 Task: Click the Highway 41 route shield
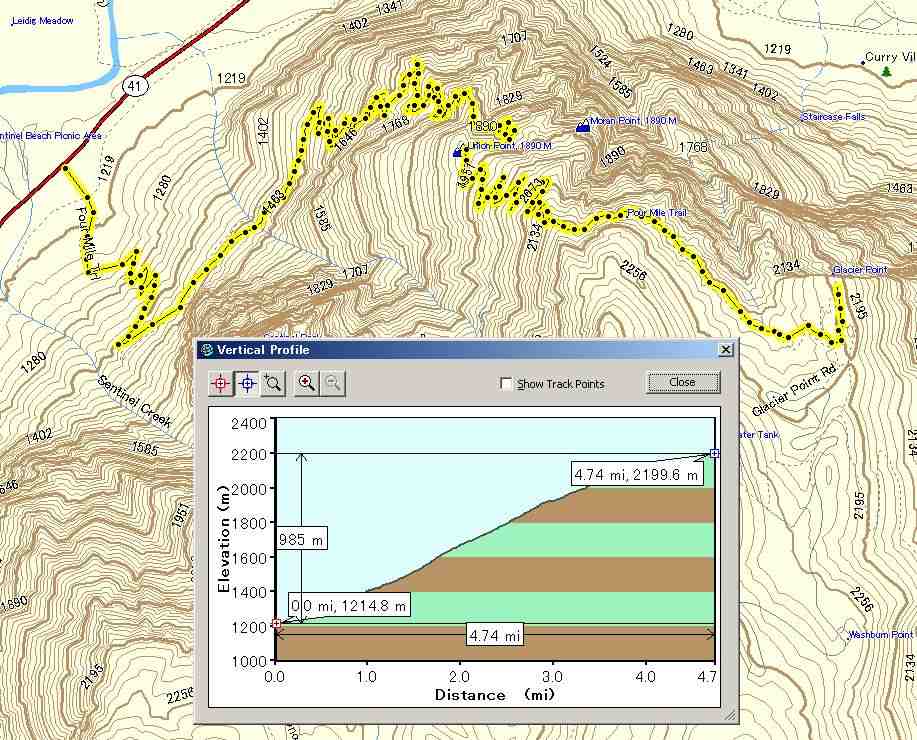[x=132, y=88]
